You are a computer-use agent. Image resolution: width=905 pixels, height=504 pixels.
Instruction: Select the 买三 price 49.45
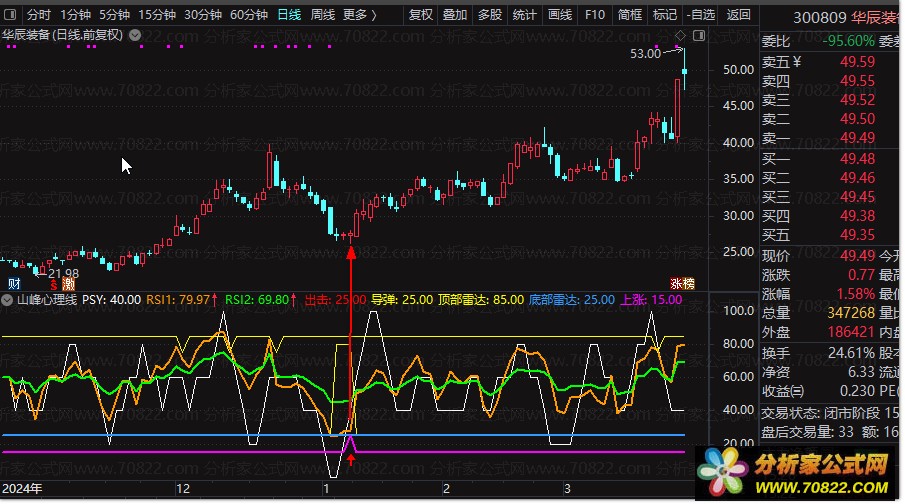click(857, 197)
